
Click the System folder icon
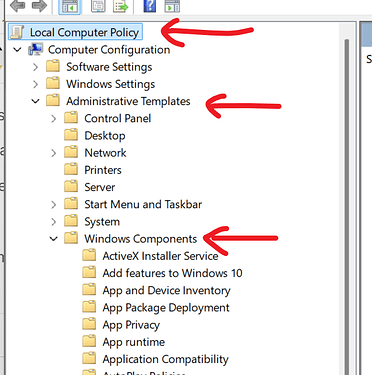pos(71,221)
